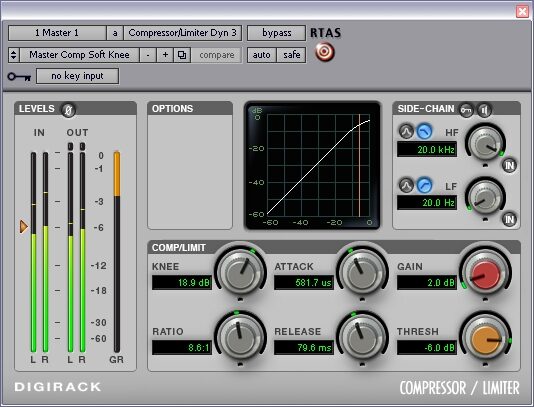Viewport: 534px width, 407px height.
Task: Click the release value field 79.6 ms
Action: (x=304, y=347)
